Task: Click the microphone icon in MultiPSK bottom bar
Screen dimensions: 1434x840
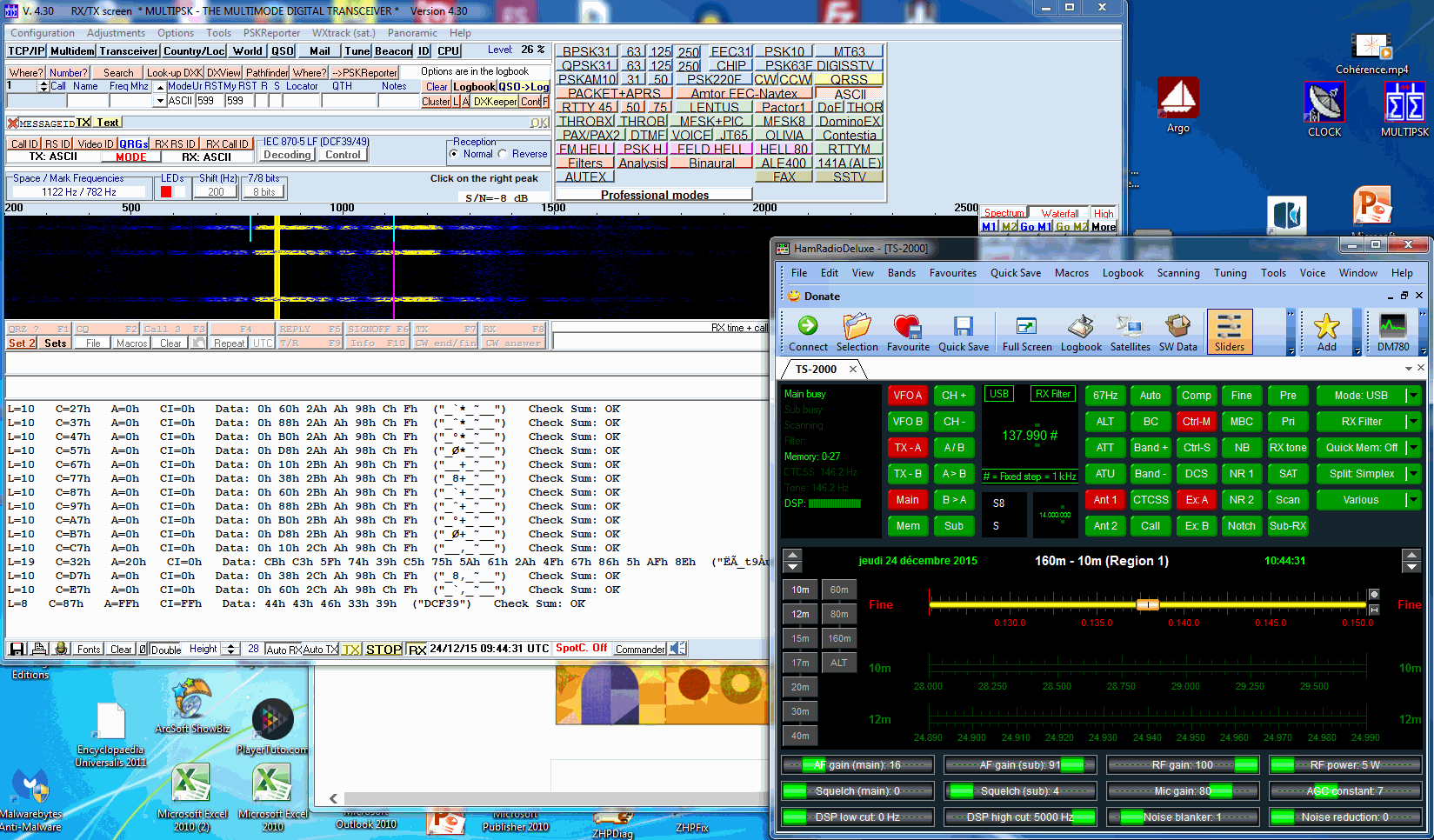Action: click(x=61, y=649)
